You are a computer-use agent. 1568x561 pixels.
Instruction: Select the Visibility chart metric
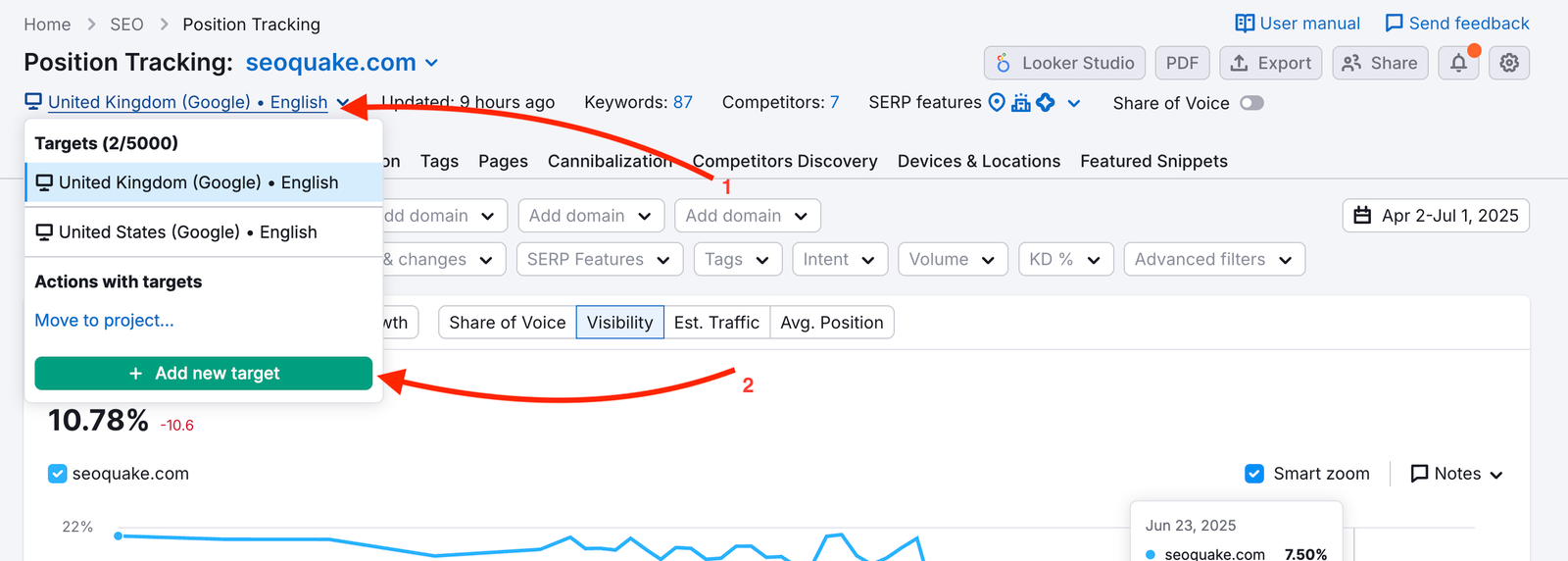coord(619,323)
